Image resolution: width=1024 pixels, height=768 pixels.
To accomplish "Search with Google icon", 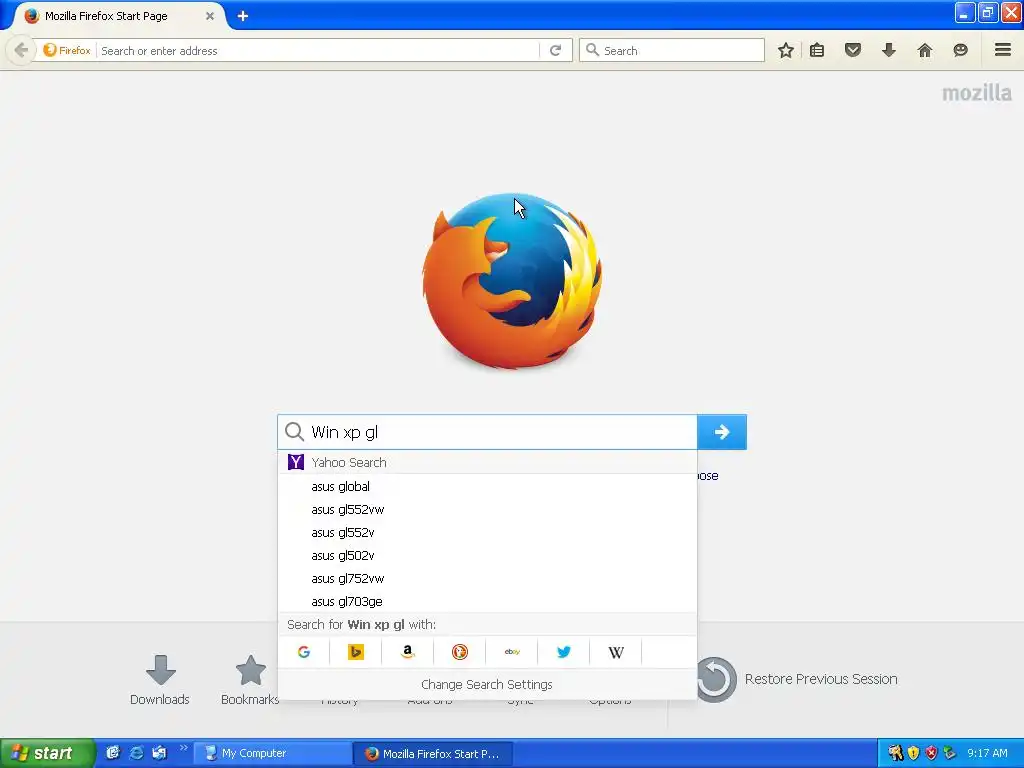I will click(x=304, y=652).
